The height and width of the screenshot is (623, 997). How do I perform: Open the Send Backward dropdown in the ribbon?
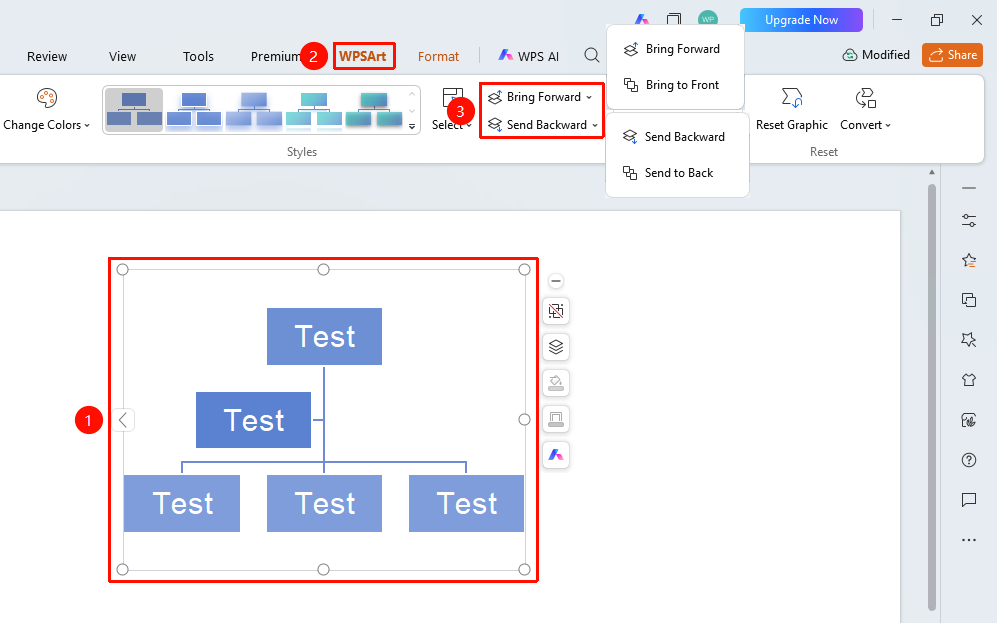point(543,125)
